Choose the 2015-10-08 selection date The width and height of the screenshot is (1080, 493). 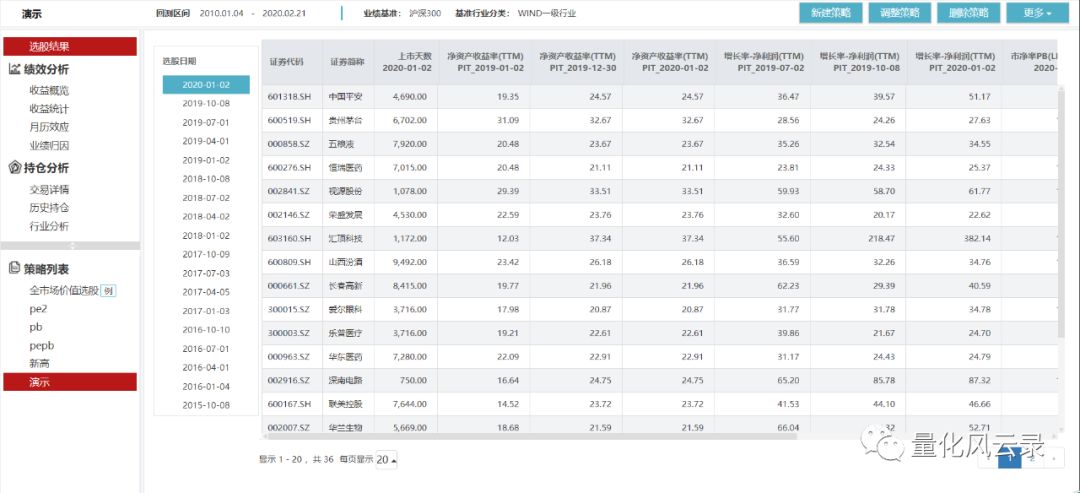(x=206, y=405)
